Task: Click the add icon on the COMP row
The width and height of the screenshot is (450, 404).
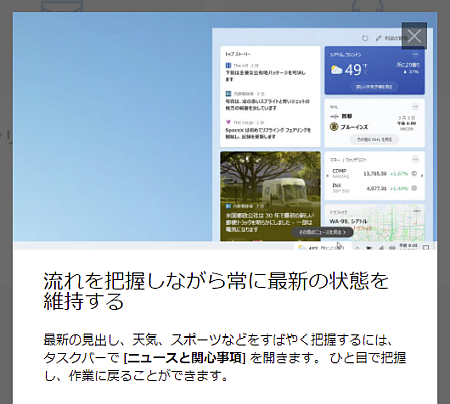Action: point(414,173)
